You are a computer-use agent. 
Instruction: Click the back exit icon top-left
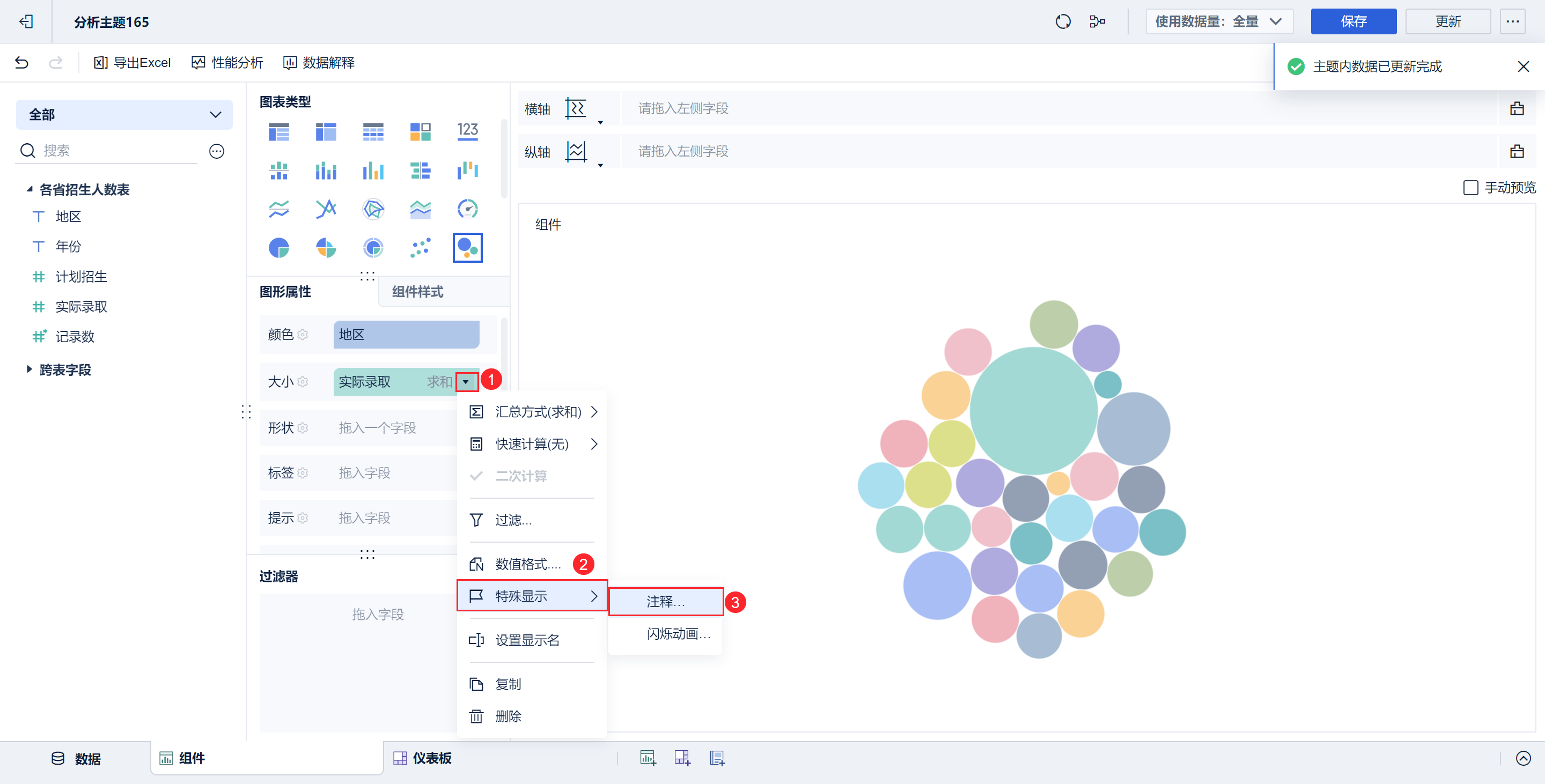coord(26,22)
